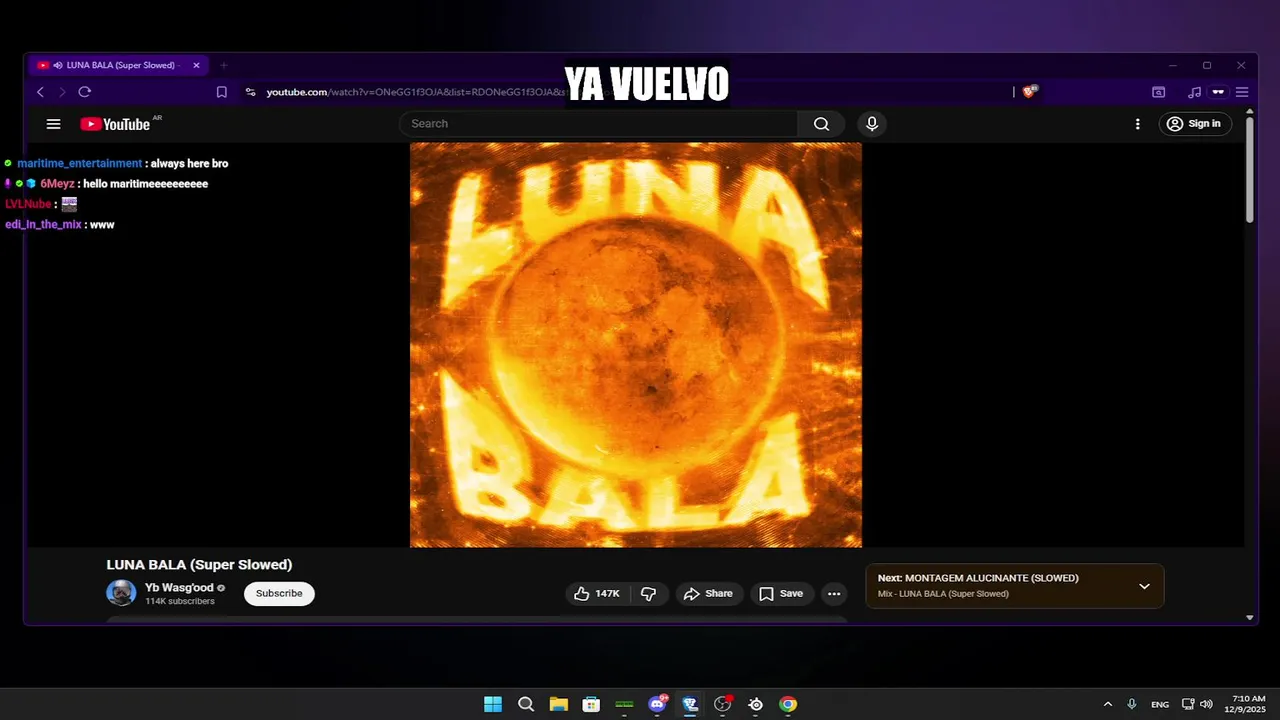Like the video with 147K likes
Viewport: 1280px width, 720px height.
598,594
